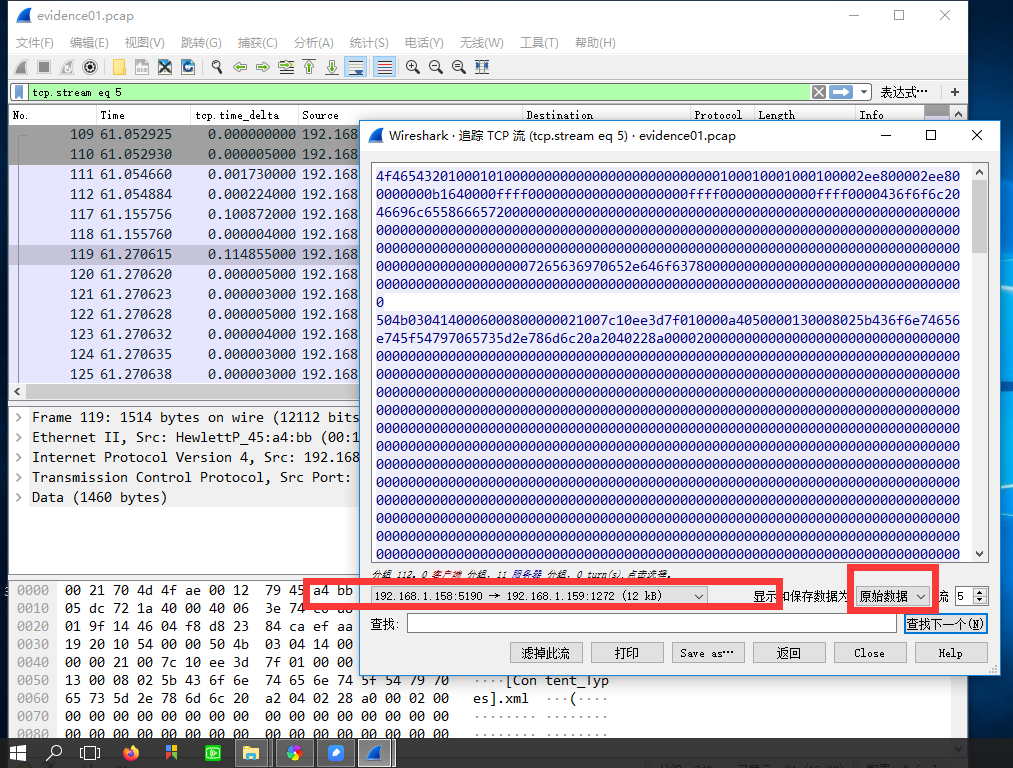The height and width of the screenshot is (768, 1013).
Task: Expand the Ethernet II tree row
Action: point(19,437)
